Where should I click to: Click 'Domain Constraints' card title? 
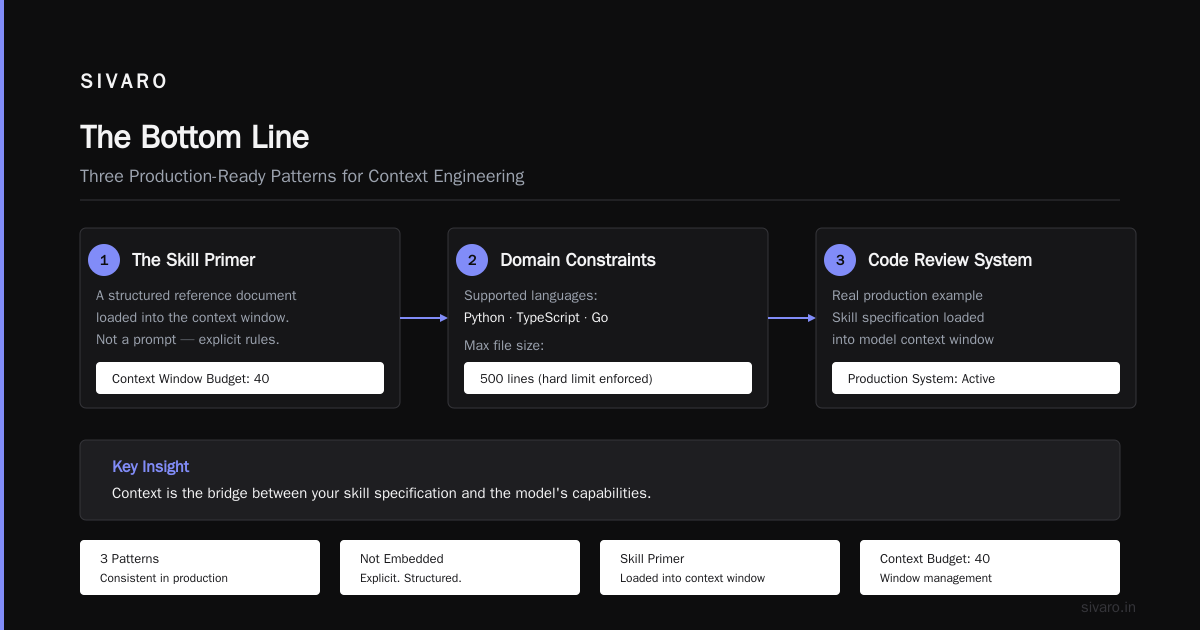click(578, 260)
